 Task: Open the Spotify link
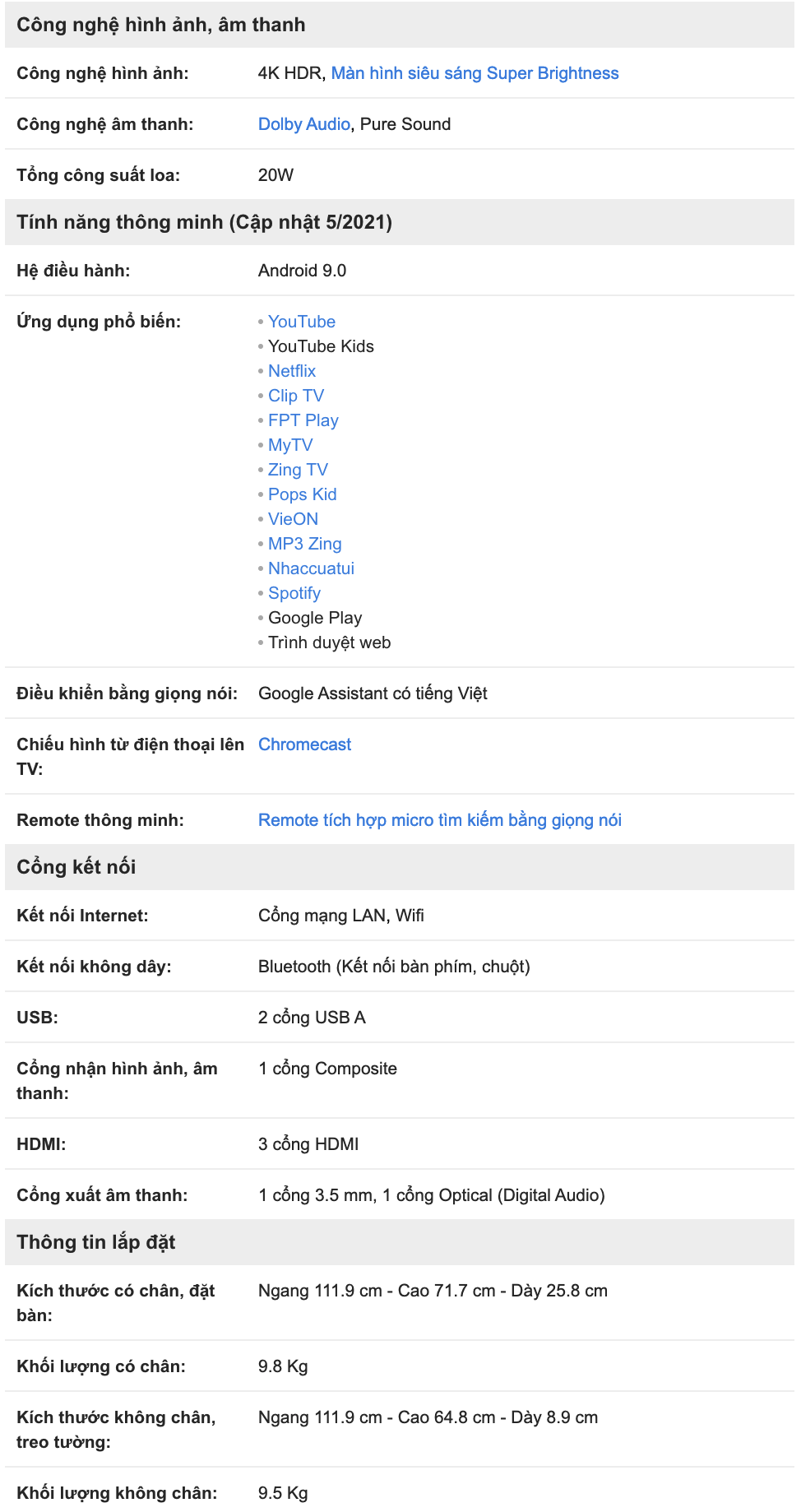click(x=294, y=593)
